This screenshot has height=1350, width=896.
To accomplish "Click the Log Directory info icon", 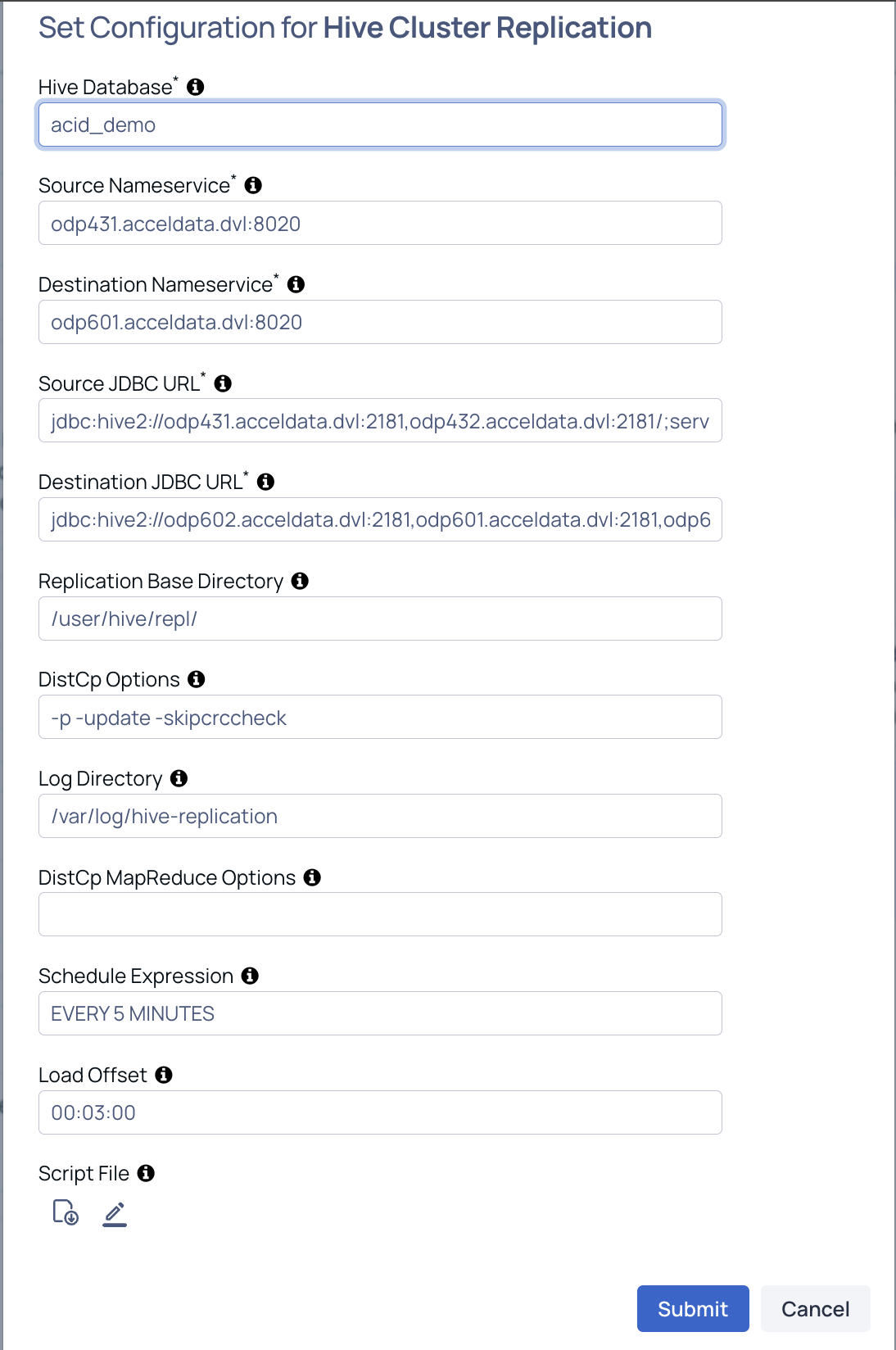I will (179, 778).
